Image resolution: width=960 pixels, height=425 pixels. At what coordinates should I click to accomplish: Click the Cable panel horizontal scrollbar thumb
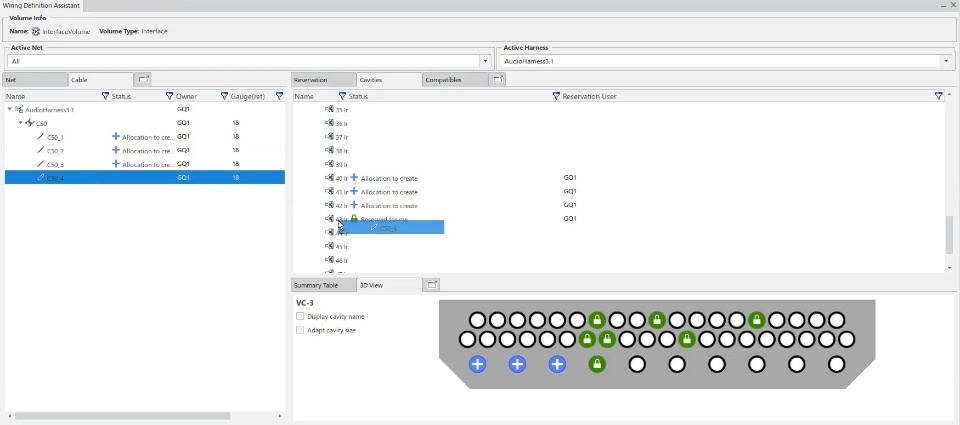122,416
